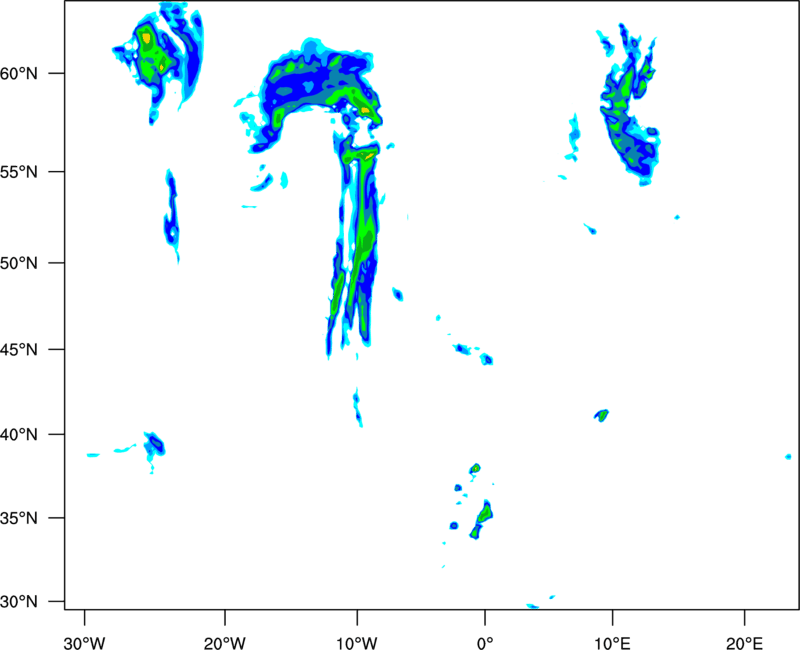Select the 30°W longitude axis label
This screenshot has width=800, height=650.
pyautogui.click(x=84, y=643)
